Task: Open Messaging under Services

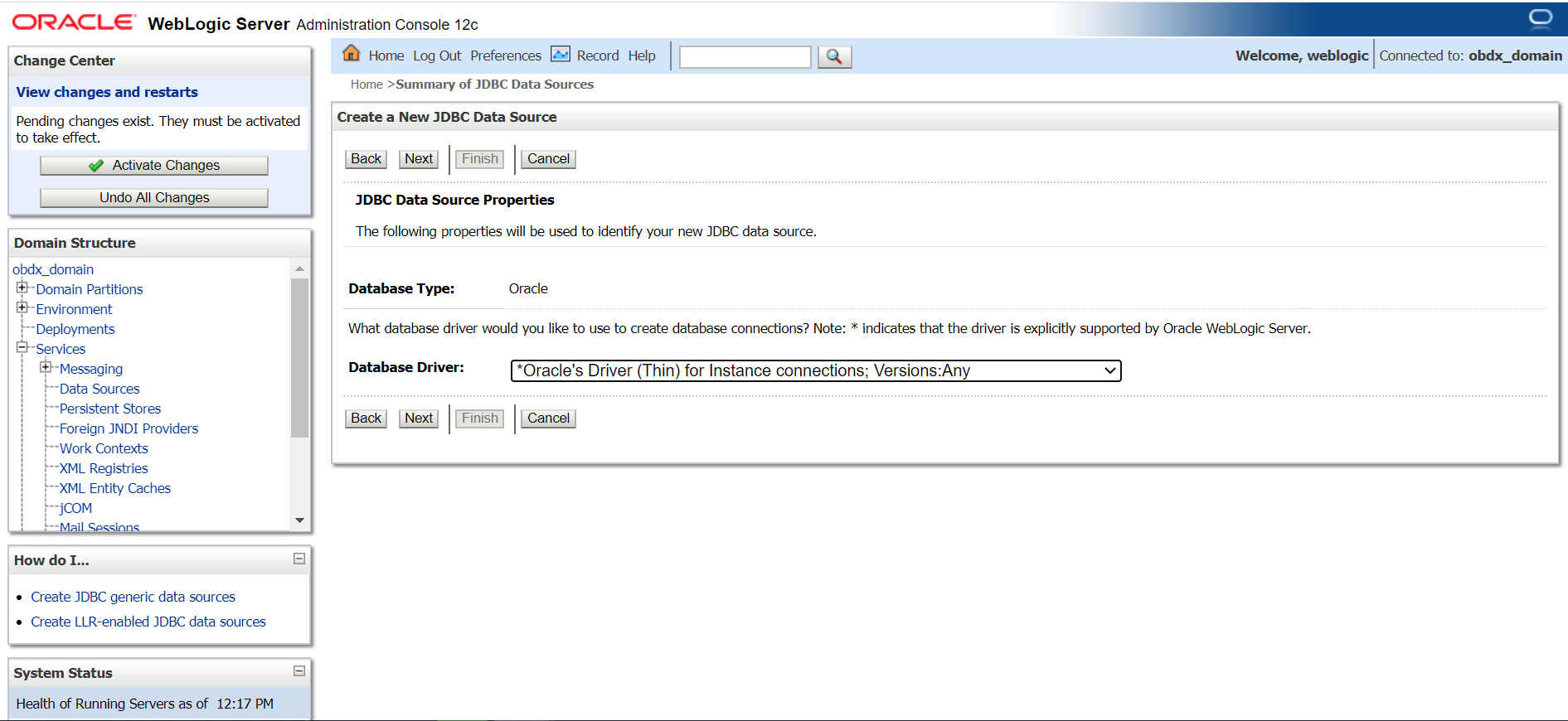Action: [91, 369]
